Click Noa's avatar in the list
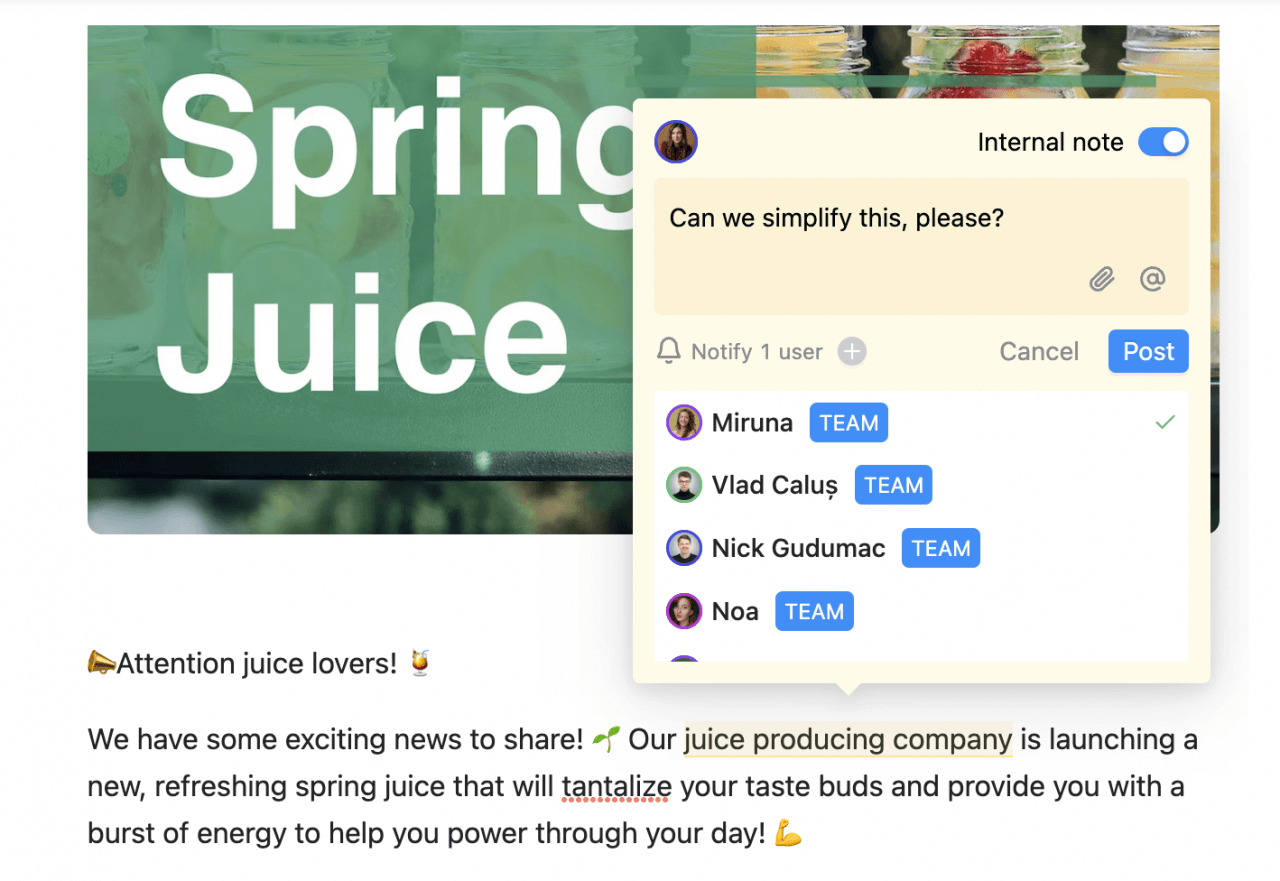The height and width of the screenshot is (881, 1280). [684, 611]
